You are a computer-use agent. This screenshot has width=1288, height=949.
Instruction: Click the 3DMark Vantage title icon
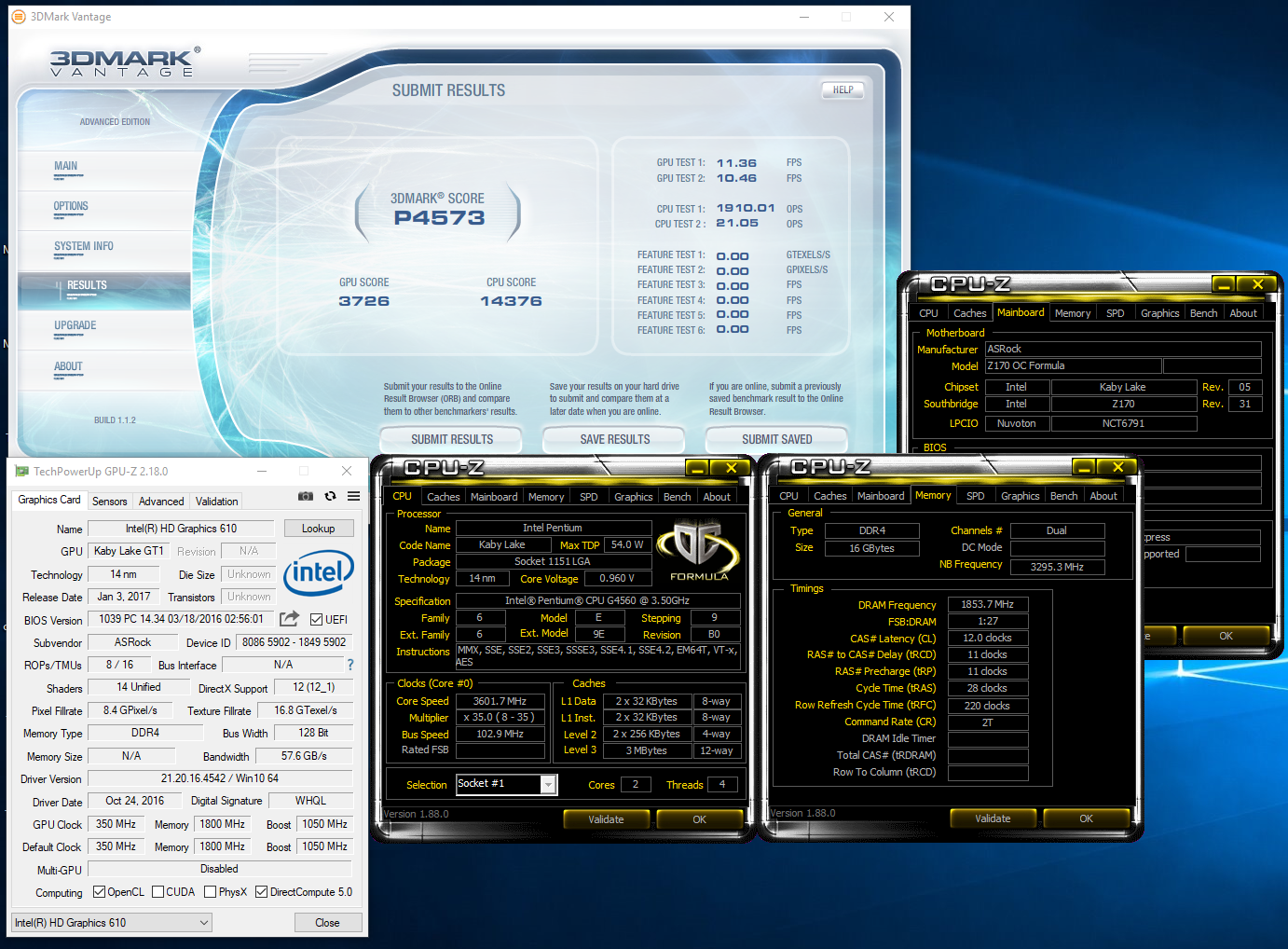click(x=19, y=17)
